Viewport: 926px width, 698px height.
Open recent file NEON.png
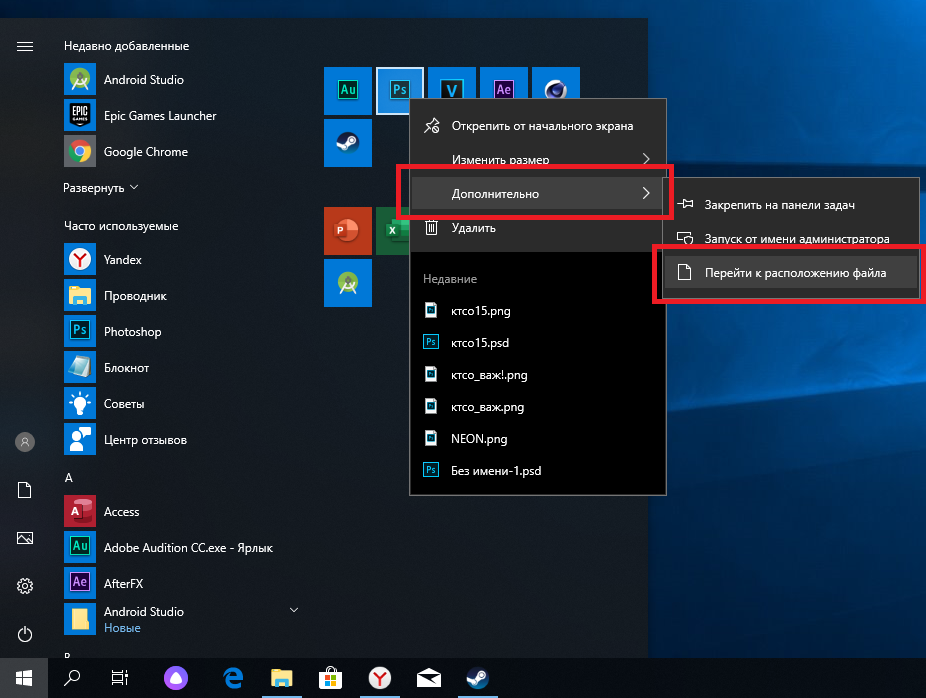pyautogui.click(x=538, y=438)
